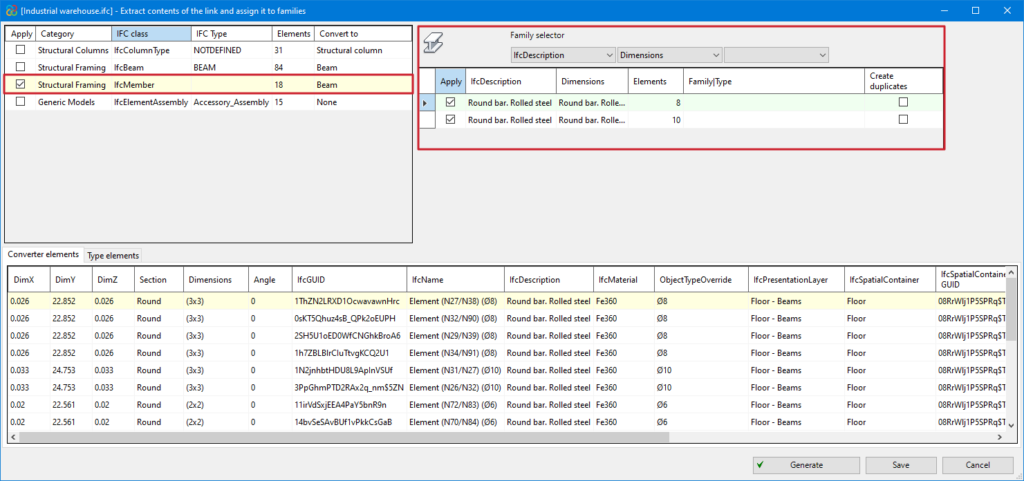Open Family|Type cell for 10-element row
The width and height of the screenshot is (1024, 481).
coord(773,120)
